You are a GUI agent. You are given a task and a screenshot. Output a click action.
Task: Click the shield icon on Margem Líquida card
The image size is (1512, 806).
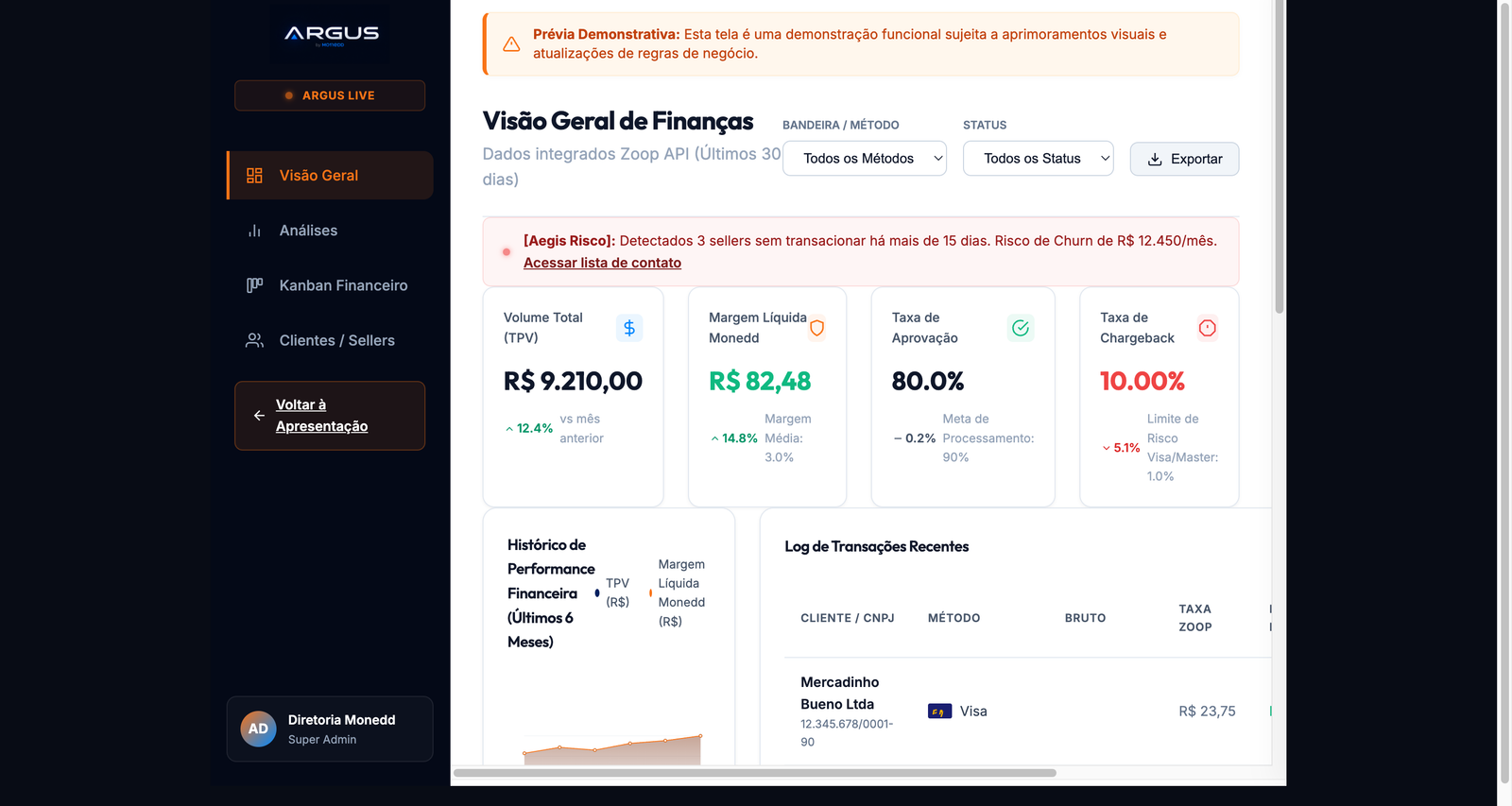pyautogui.click(x=817, y=328)
